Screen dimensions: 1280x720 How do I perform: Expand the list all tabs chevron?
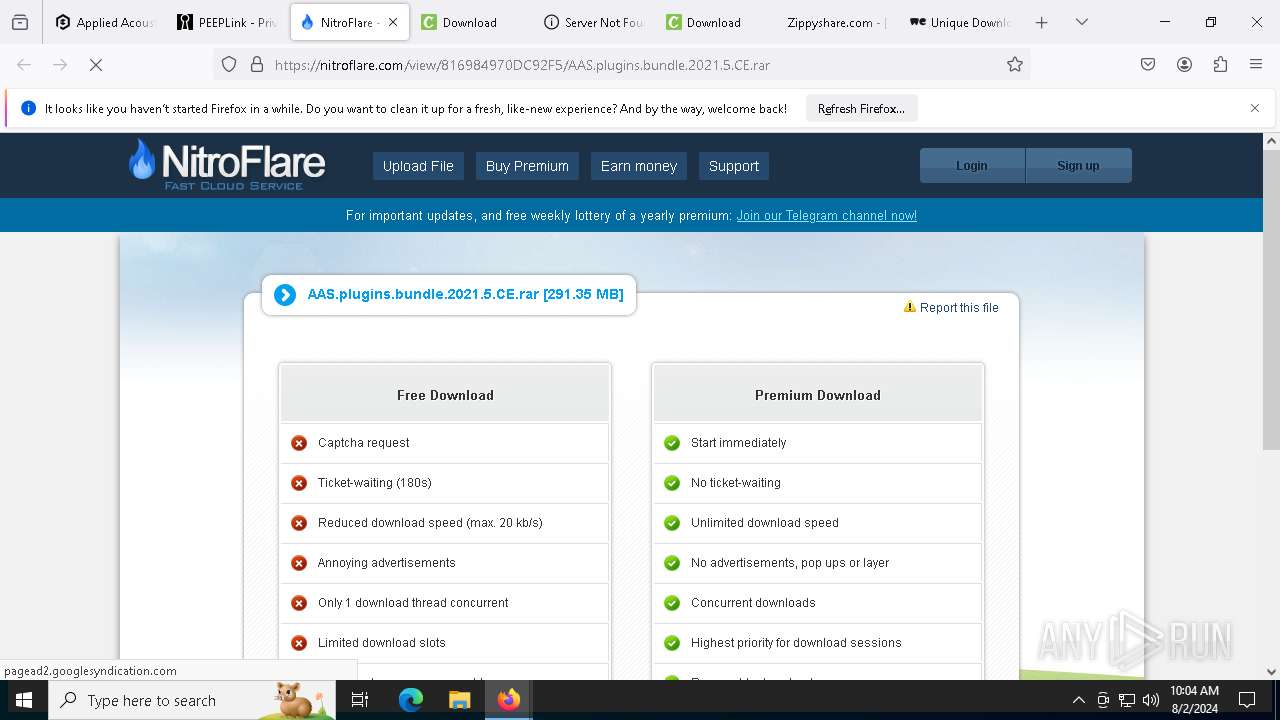coord(1081,22)
